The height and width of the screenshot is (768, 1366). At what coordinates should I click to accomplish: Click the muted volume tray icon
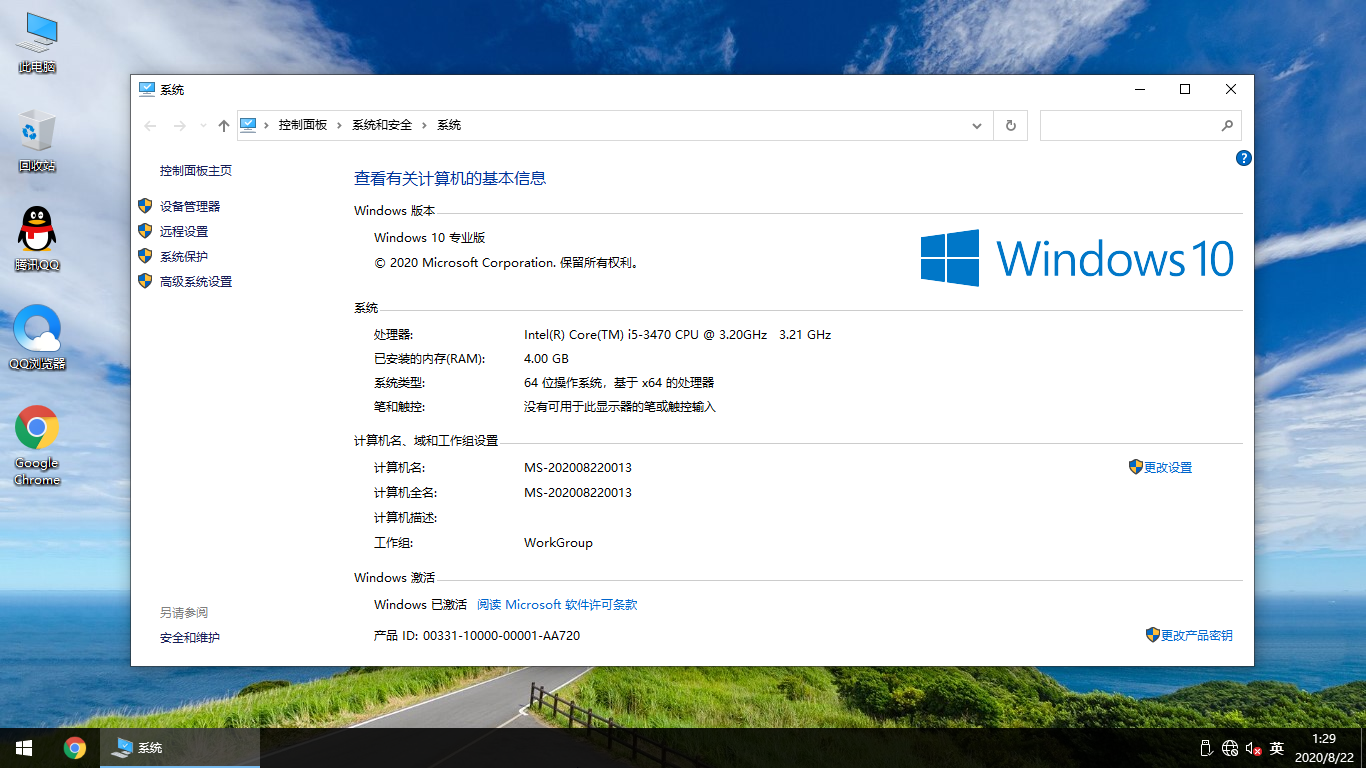[x=1253, y=748]
